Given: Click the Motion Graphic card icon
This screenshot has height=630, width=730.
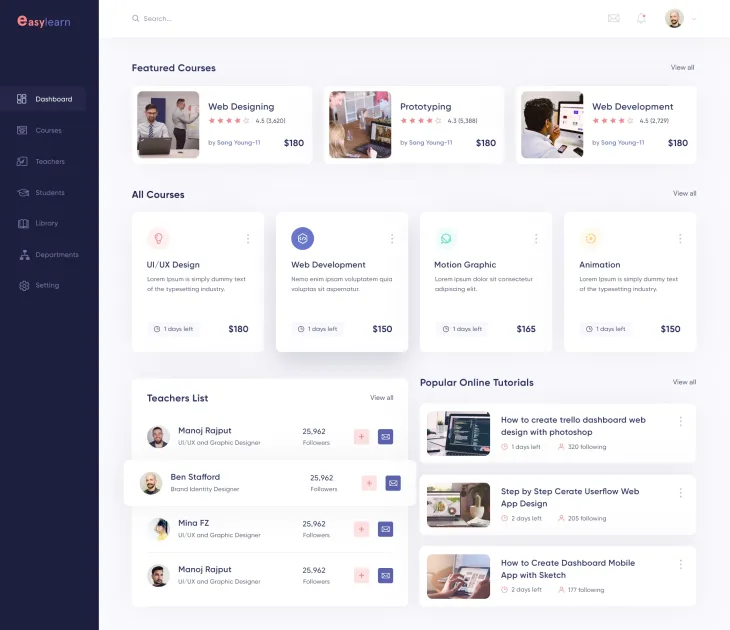Looking at the screenshot, I should 446,238.
